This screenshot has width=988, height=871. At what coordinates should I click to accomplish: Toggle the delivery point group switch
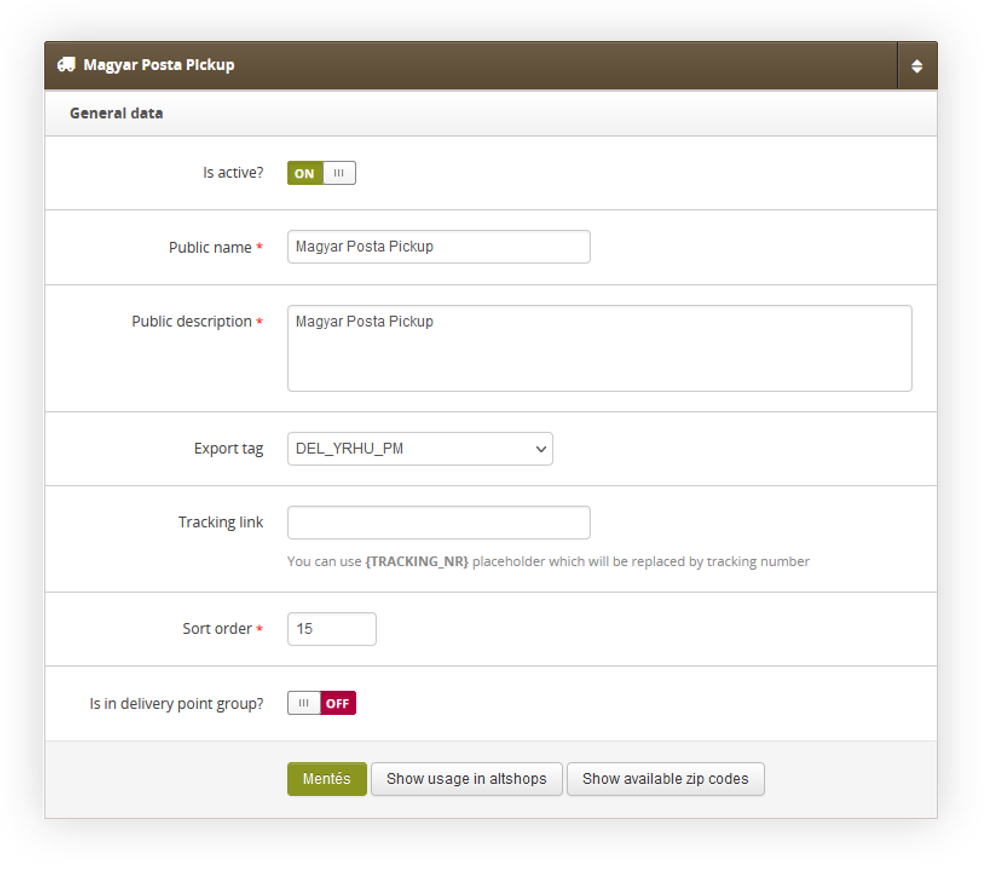[x=321, y=703]
